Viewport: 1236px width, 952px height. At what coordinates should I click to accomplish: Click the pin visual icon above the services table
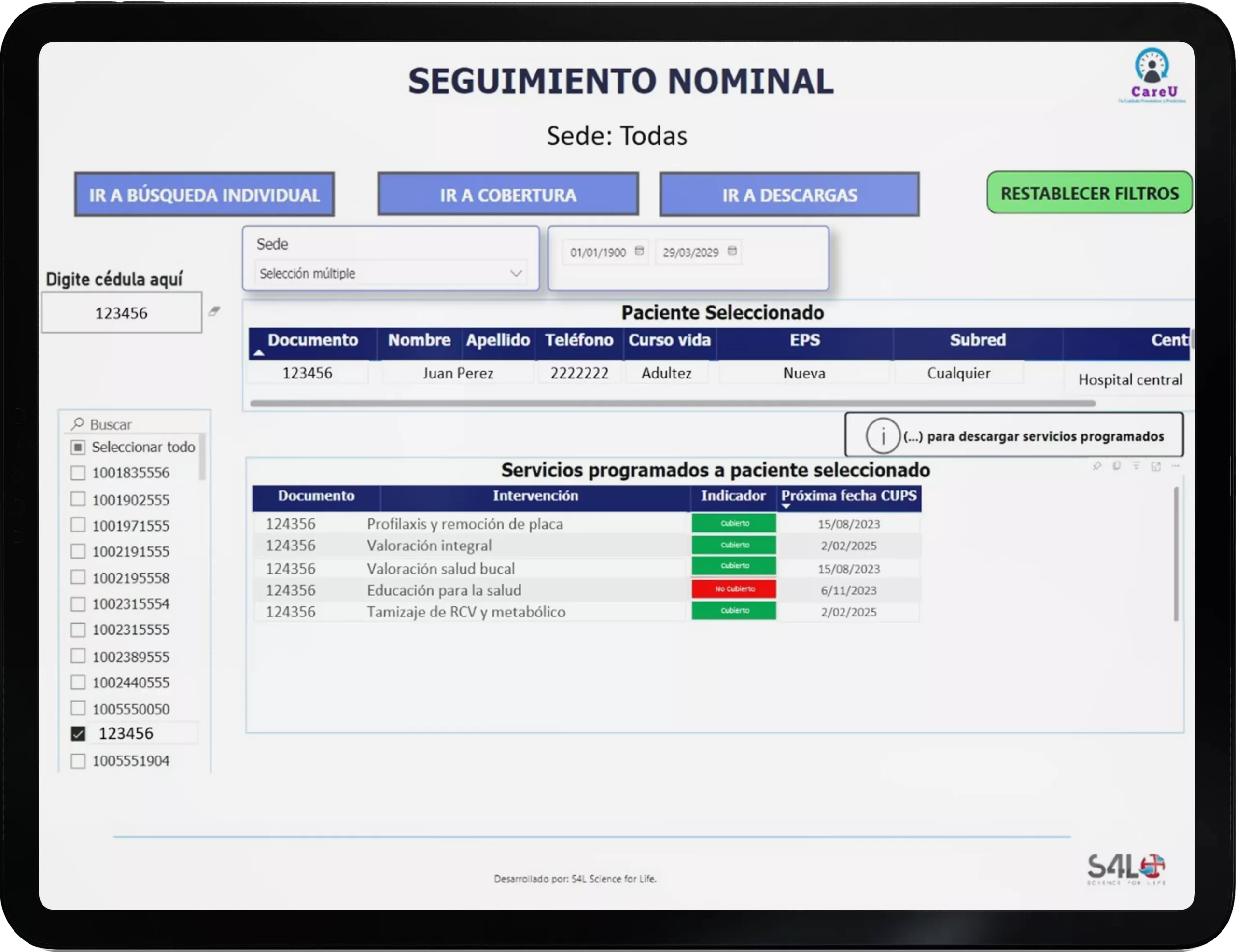coord(1097,466)
